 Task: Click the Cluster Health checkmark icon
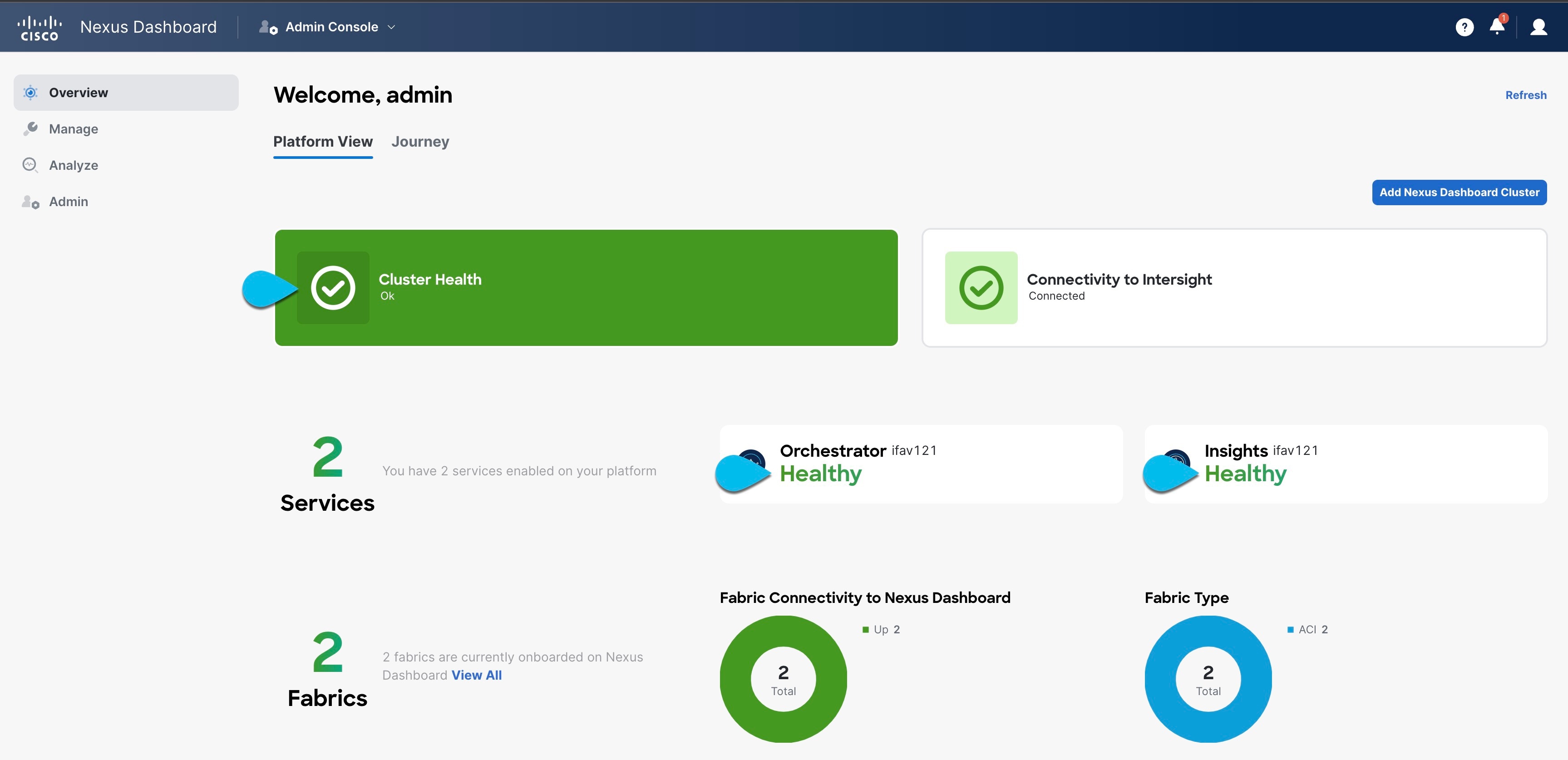click(333, 287)
